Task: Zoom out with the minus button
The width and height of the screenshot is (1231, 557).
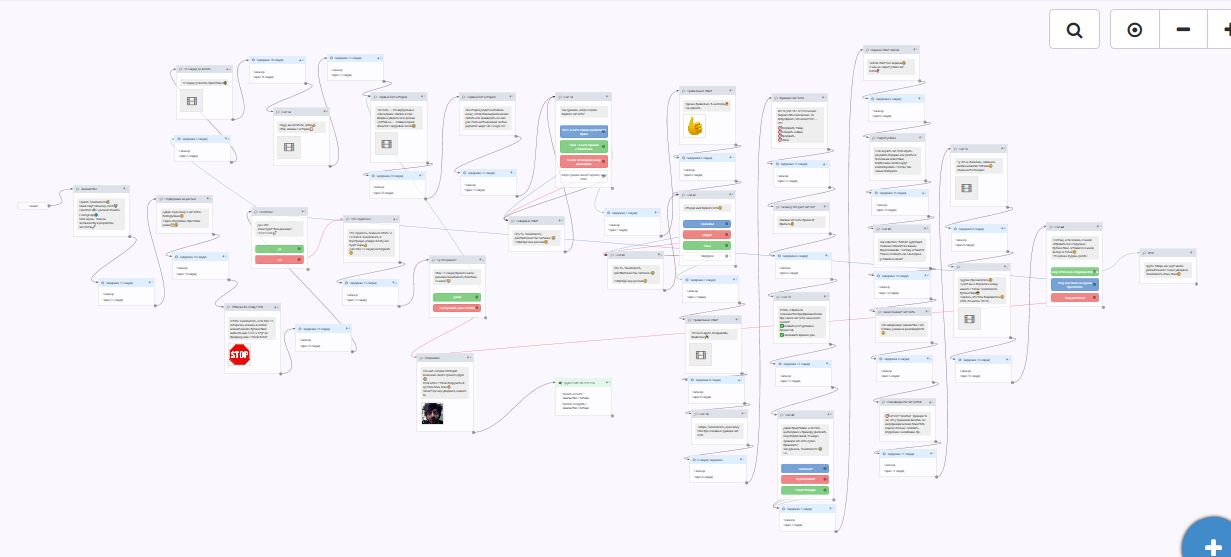Action: (1183, 30)
